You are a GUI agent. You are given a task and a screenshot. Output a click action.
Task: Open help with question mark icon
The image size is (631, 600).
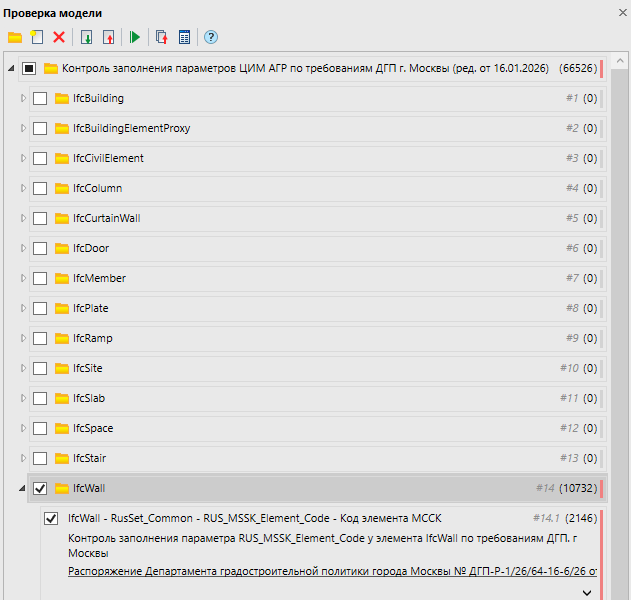pos(211,37)
